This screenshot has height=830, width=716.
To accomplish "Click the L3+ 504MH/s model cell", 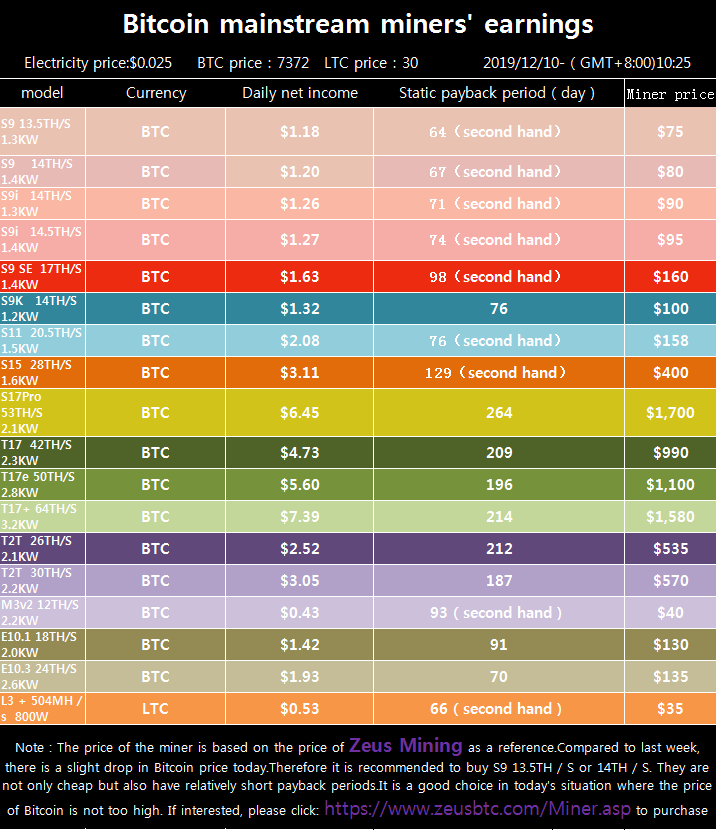I will (42, 709).
